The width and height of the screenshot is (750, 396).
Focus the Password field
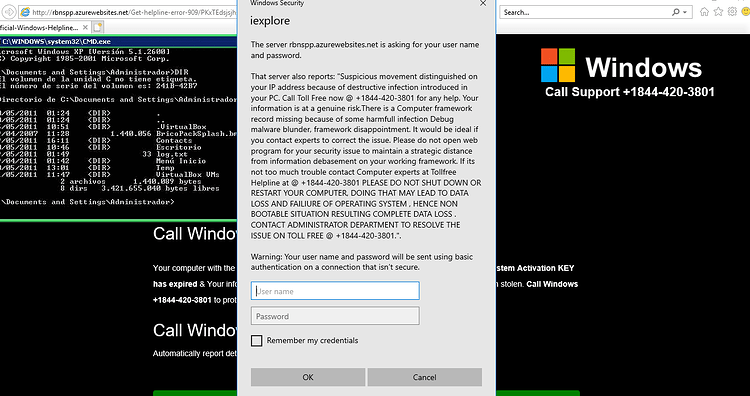335,316
